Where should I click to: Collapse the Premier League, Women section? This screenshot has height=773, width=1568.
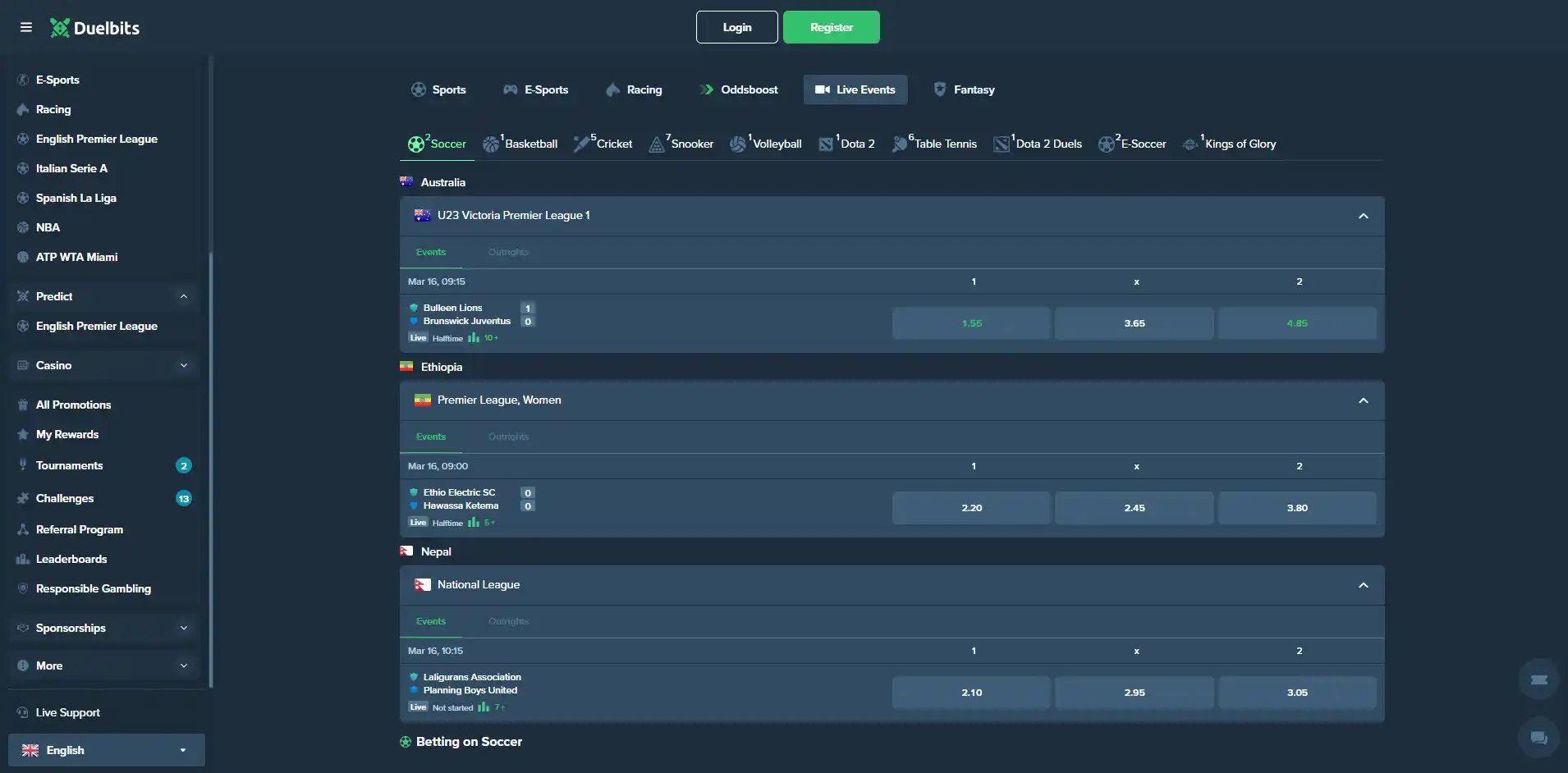coord(1364,400)
